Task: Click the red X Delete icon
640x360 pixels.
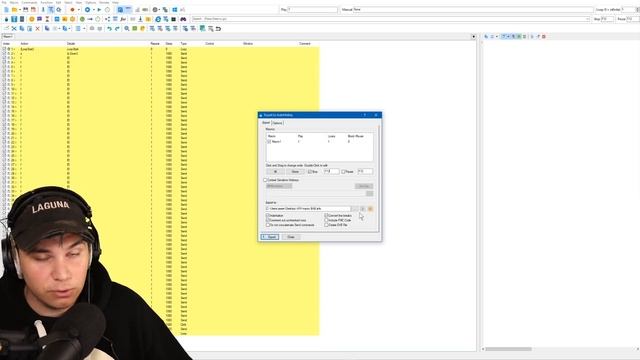Action: click(38, 29)
